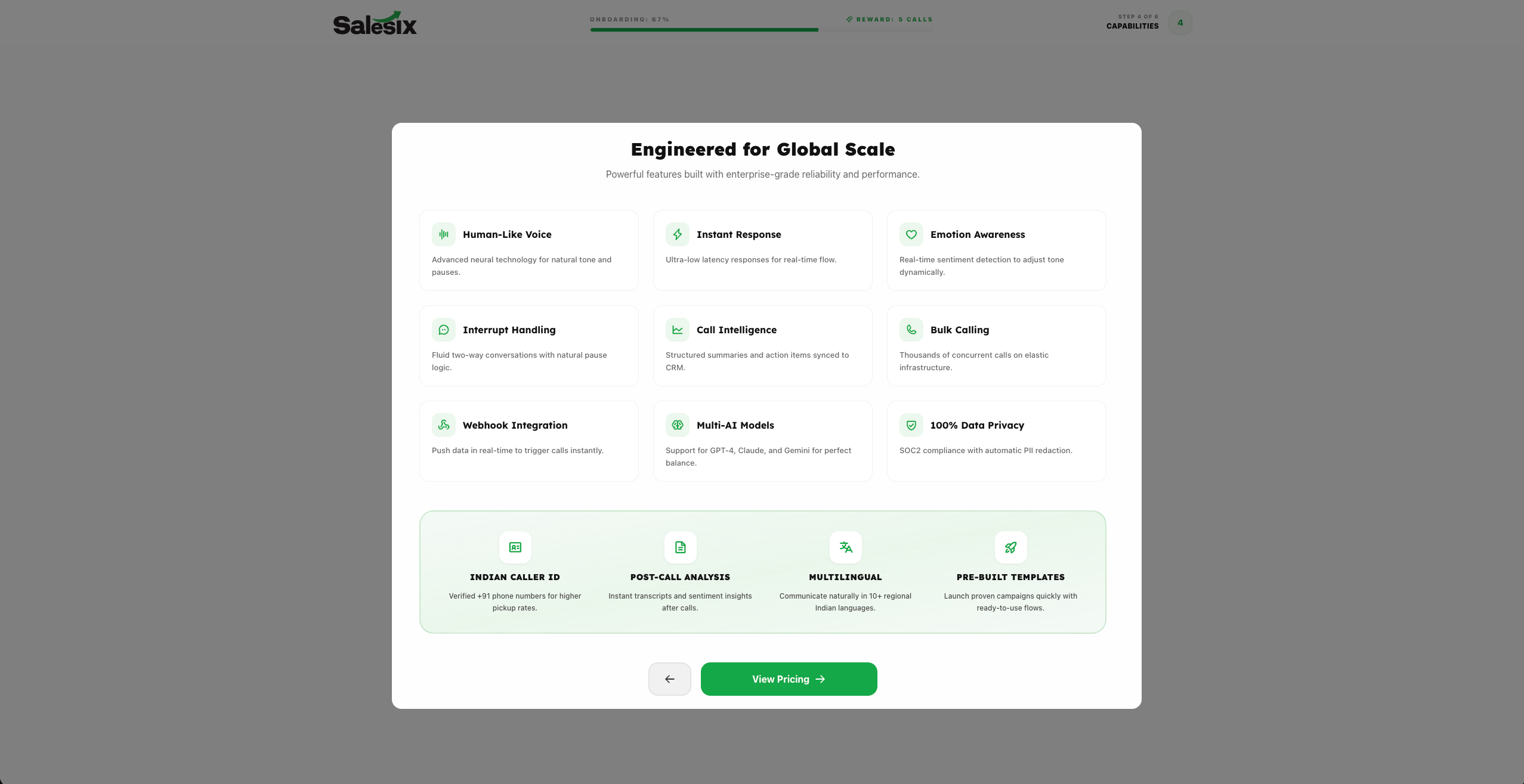Click the back arrow button

point(669,678)
